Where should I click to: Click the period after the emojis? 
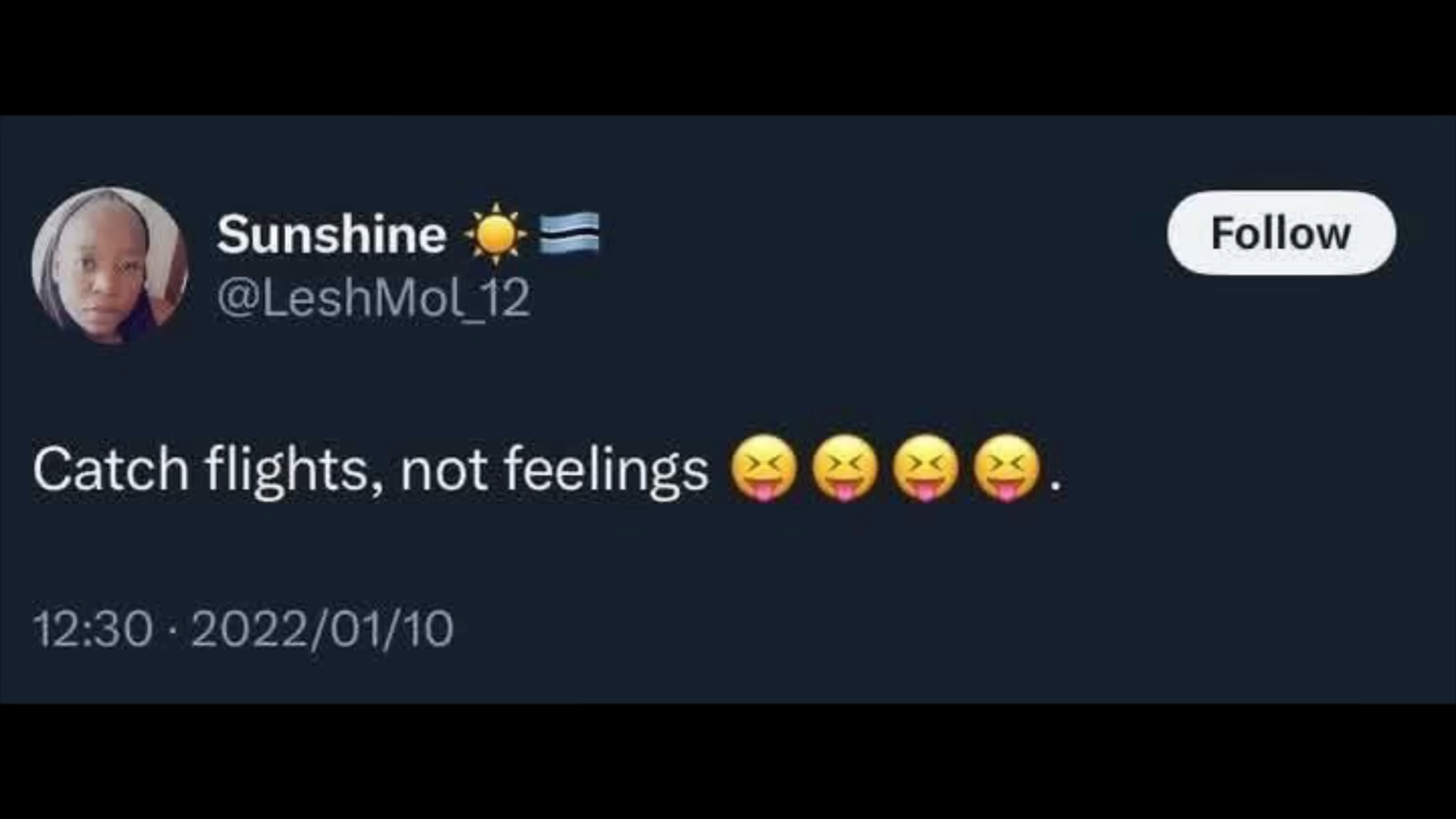click(1055, 486)
